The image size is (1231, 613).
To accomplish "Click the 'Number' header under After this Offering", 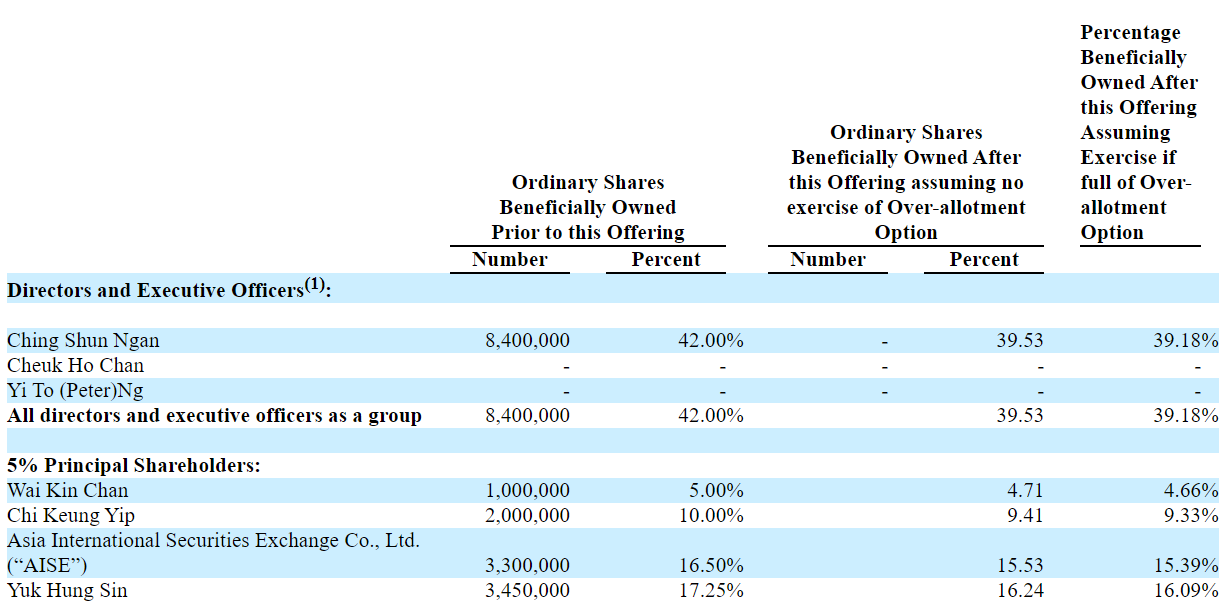I will click(828, 259).
